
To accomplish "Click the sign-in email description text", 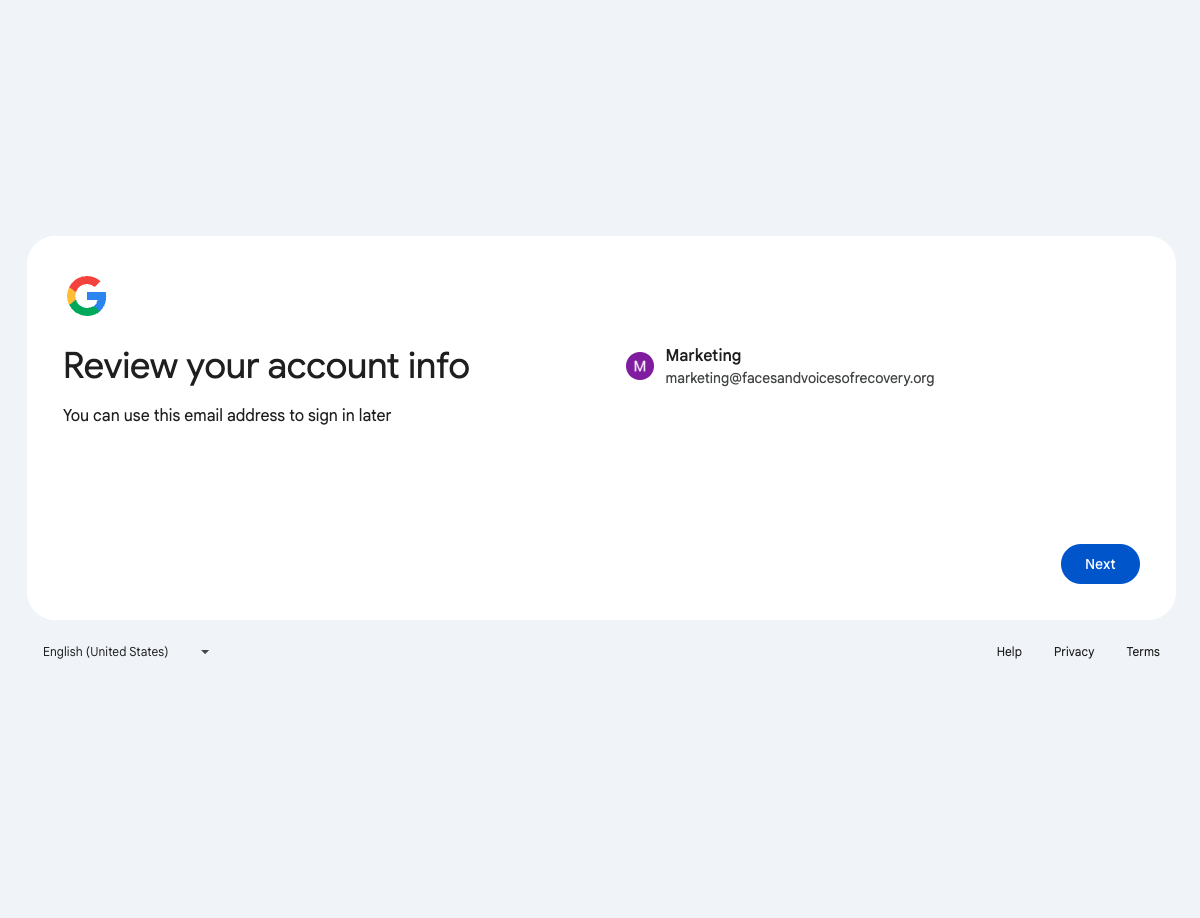I will pos(227,415).
